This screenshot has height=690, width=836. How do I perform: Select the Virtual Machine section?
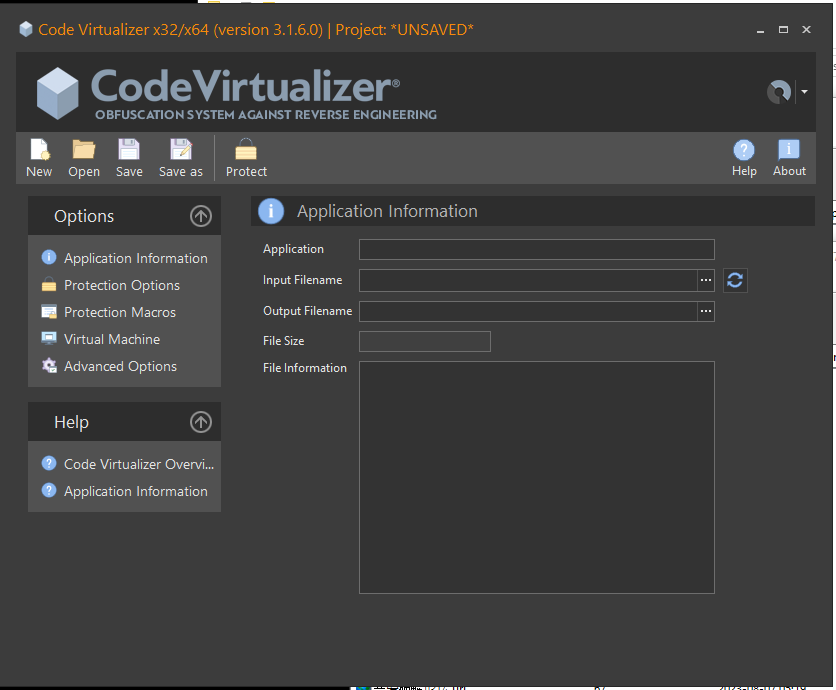coord(111,338)
